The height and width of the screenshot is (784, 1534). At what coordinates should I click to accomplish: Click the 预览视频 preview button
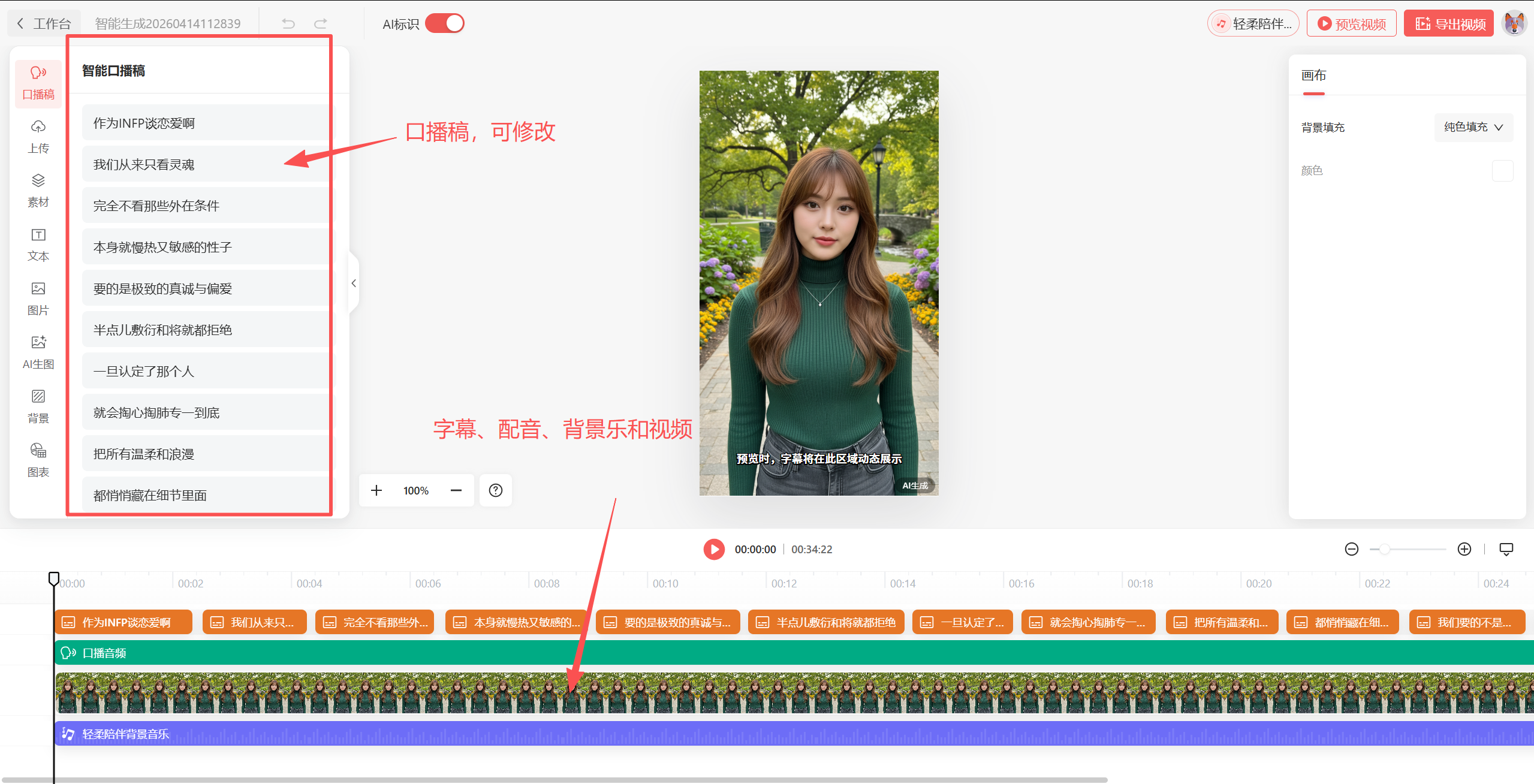(x=1351, y=23)
